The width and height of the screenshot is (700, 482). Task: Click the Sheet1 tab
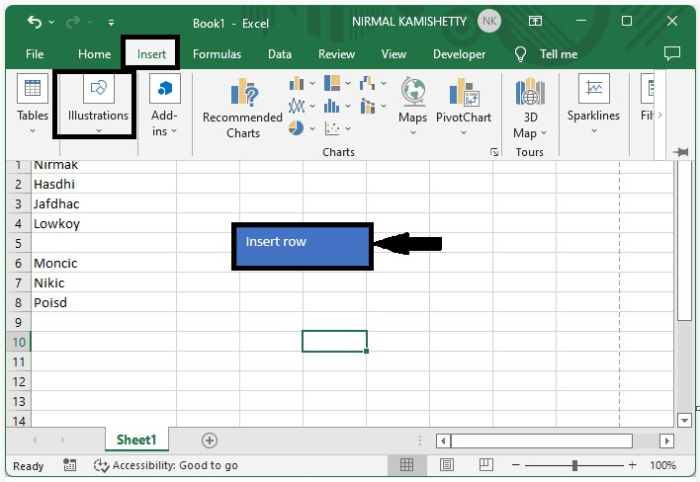pyautogui.click(x=137, y=440)
